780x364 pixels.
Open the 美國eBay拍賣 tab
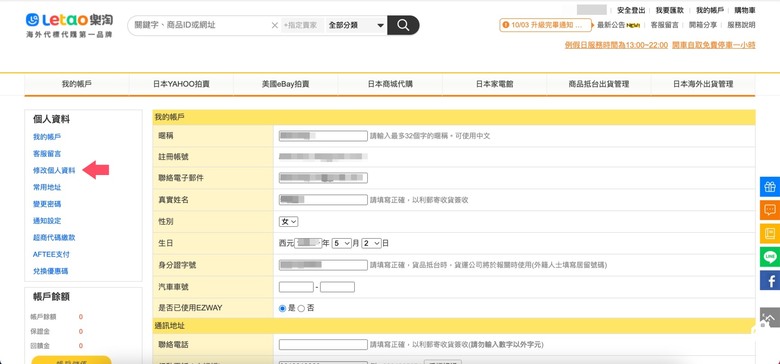[286, 84]
